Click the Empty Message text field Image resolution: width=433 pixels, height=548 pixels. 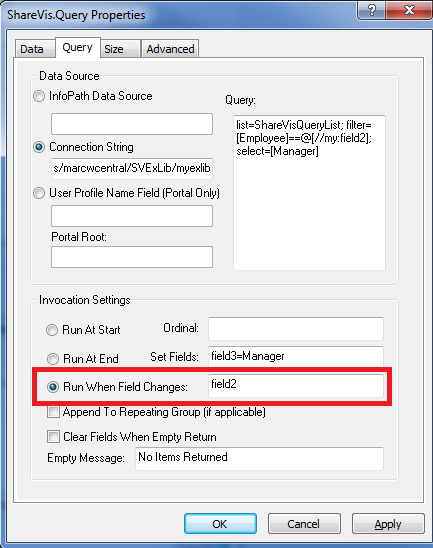[x=259, y=459]
